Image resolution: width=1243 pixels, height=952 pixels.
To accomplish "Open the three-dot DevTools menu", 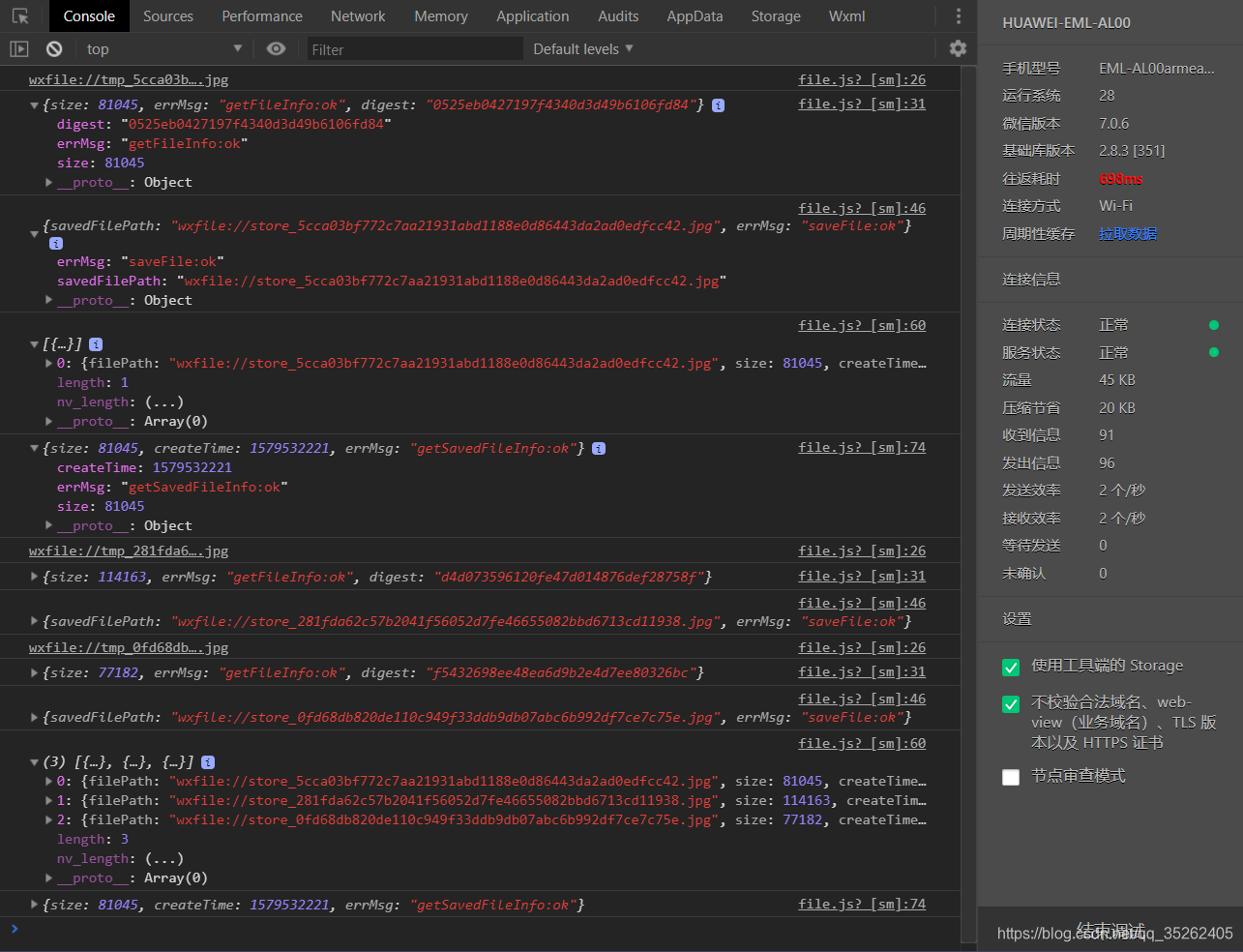I will tap(959, 16).
